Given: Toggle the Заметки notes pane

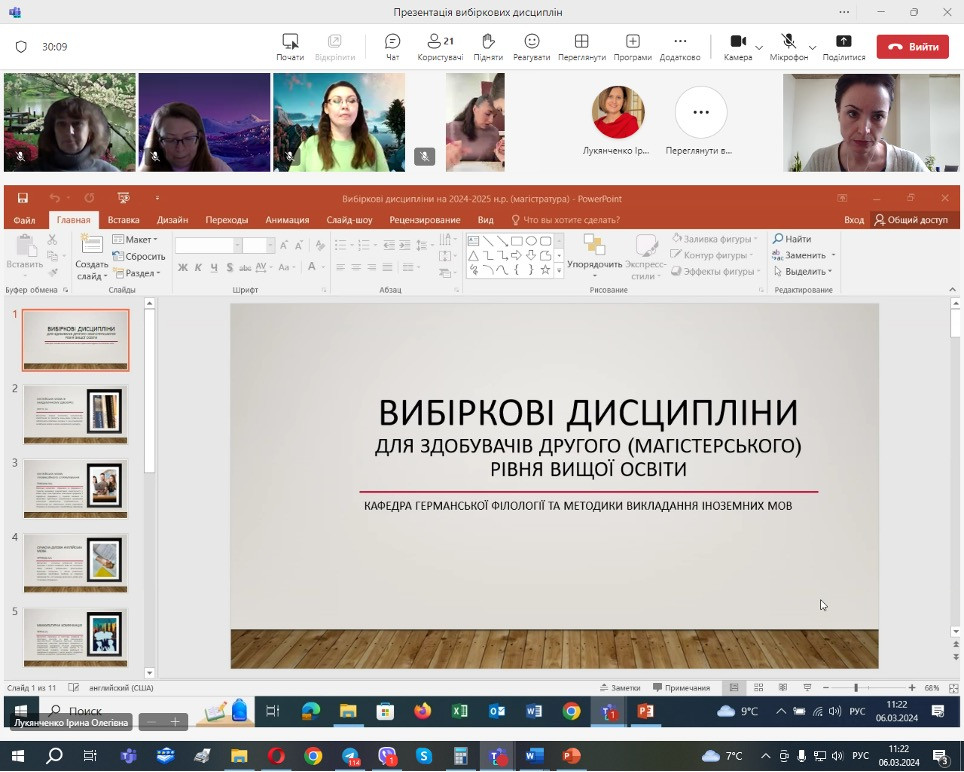Looking at the screenshot, I should click(619, 688).
